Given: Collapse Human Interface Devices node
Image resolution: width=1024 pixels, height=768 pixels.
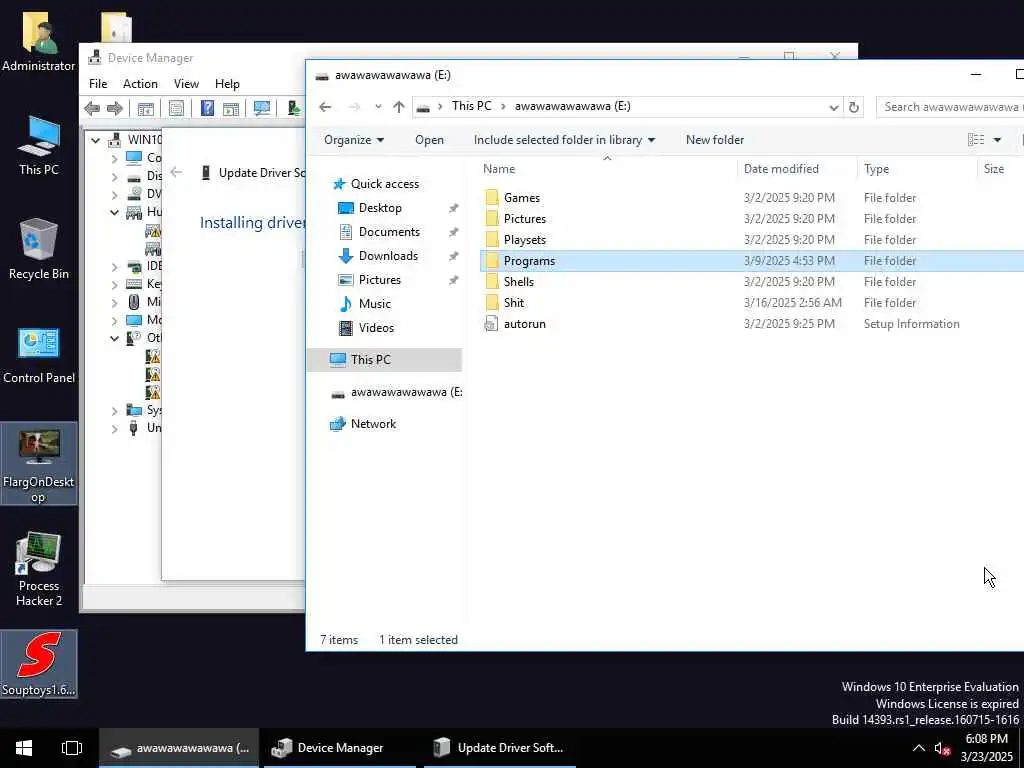Looking at the screenshot, I should pyautogui.click(x=114, y=212).
